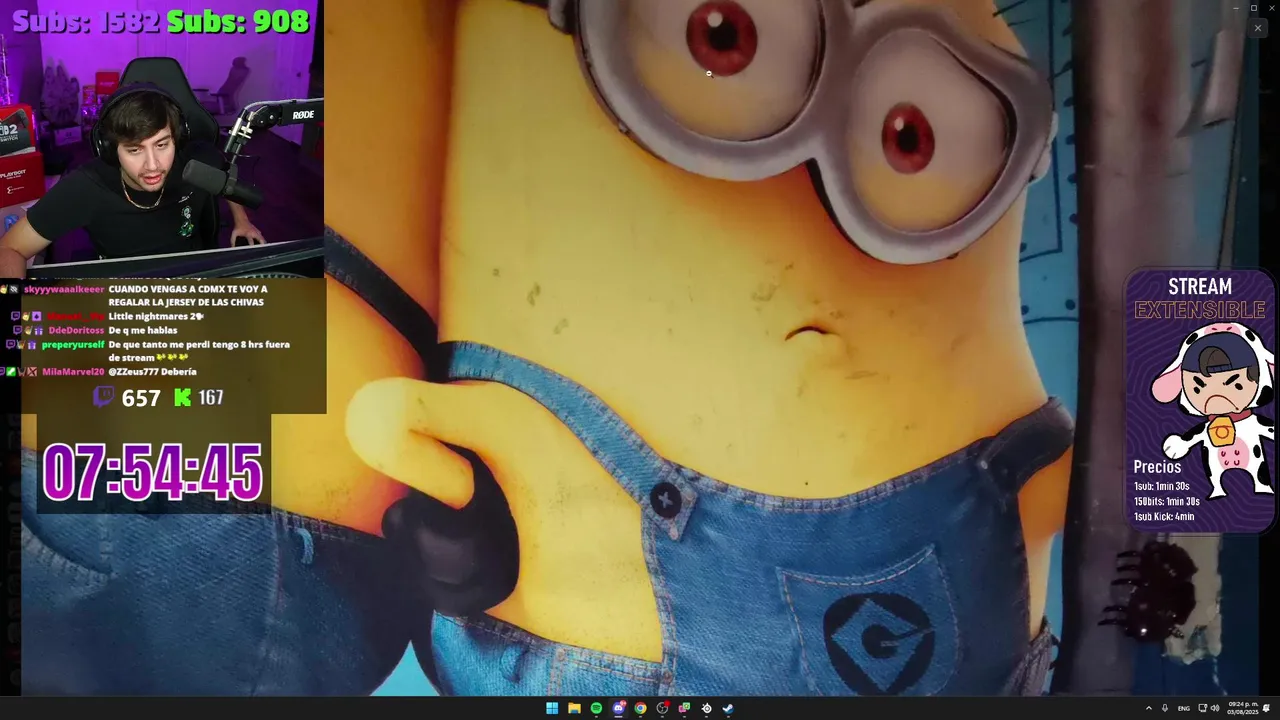Click the STREAM EXTENSIBLE title
This screenshot has width=1280, height=720.
(x=1200, y=298)
